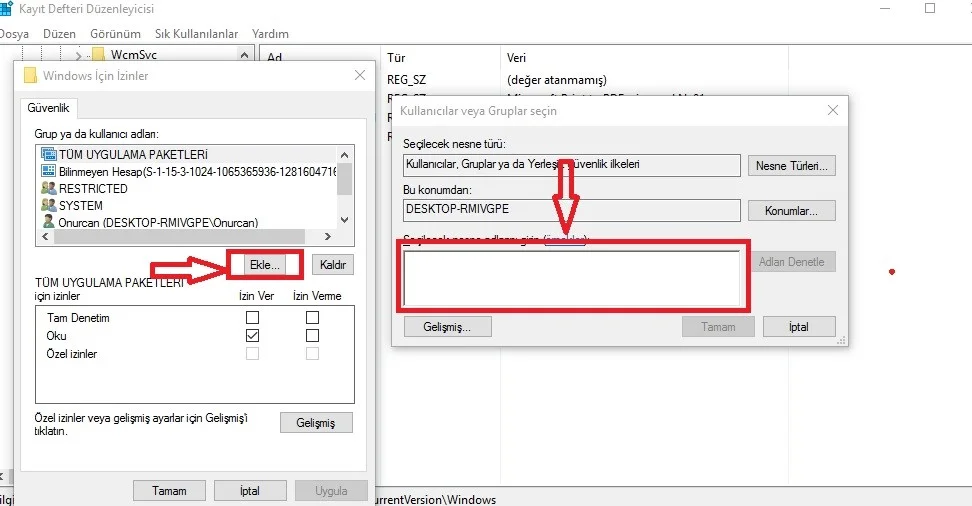This screenshot has height=506, width=972.
Task: Toggle Tam Denetim İzin Ver checkbox
Action: [x=252, y=318]
